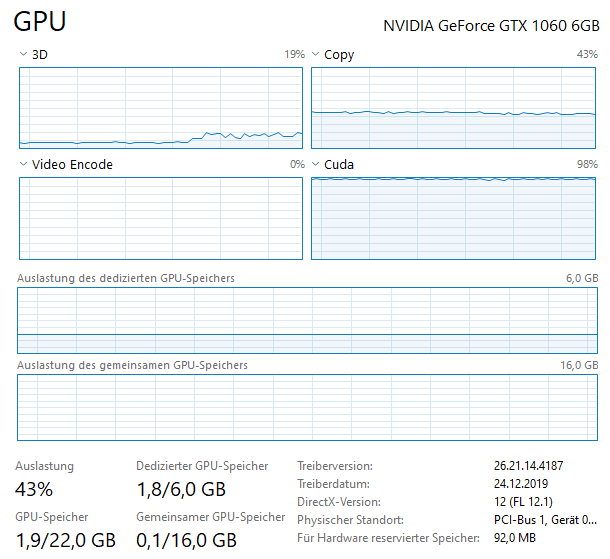Viewport: 610px width, 559px height.
Task: Click inside the 3D usage graph
Action: tap(161, 108)
